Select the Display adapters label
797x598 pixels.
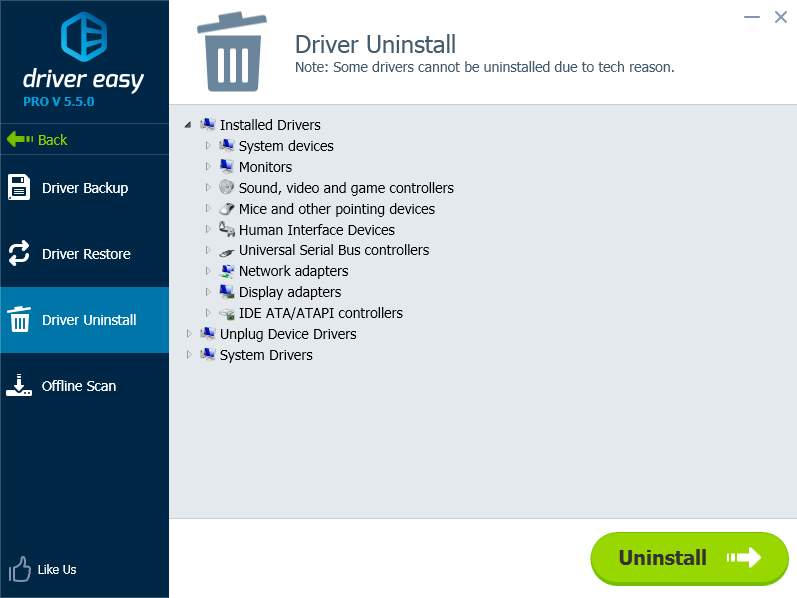[x=290, y=292]
